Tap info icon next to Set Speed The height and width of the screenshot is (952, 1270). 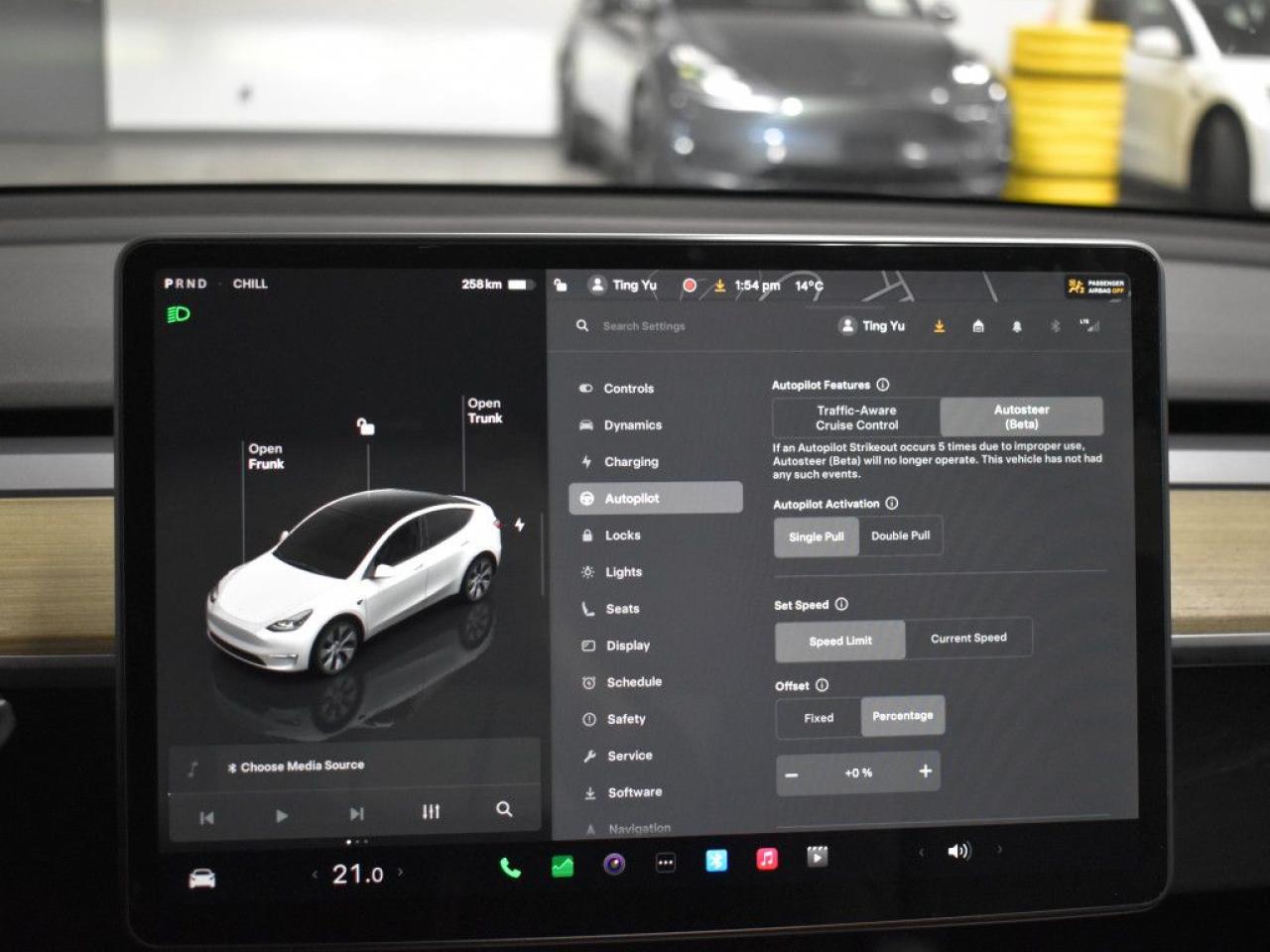[841, 604]
